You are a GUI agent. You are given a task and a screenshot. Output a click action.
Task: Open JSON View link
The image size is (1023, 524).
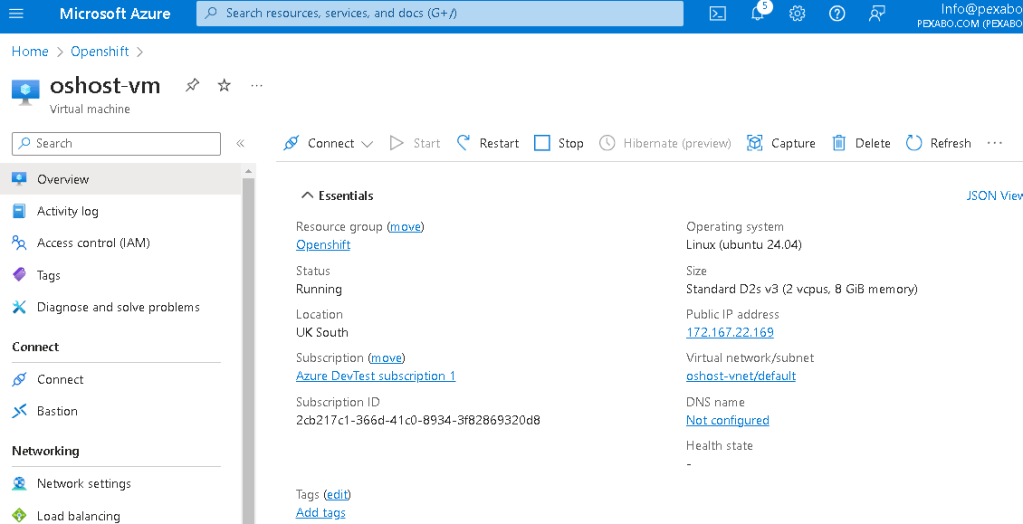[x=994, y=196]
